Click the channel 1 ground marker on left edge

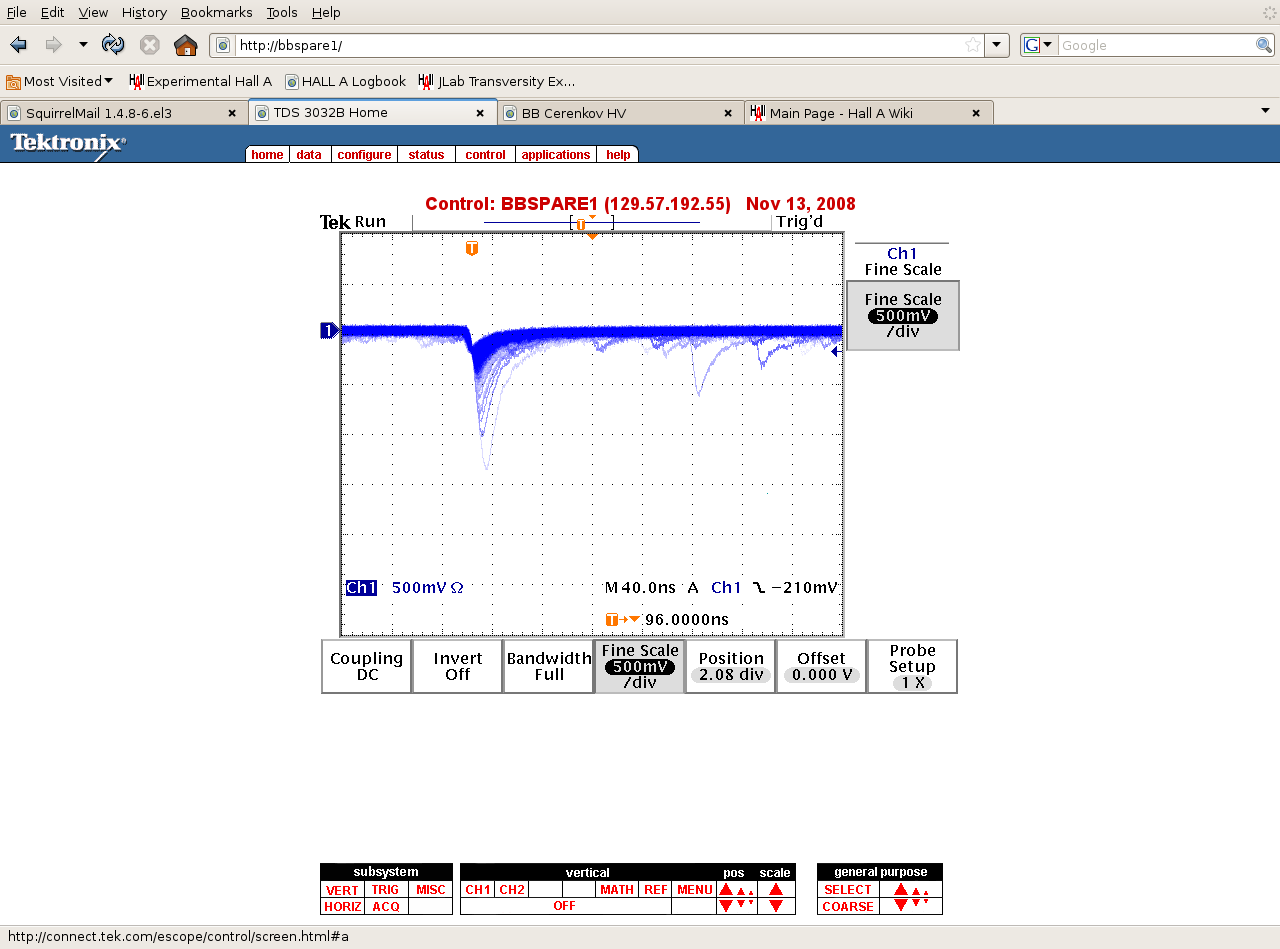point(329,330)
